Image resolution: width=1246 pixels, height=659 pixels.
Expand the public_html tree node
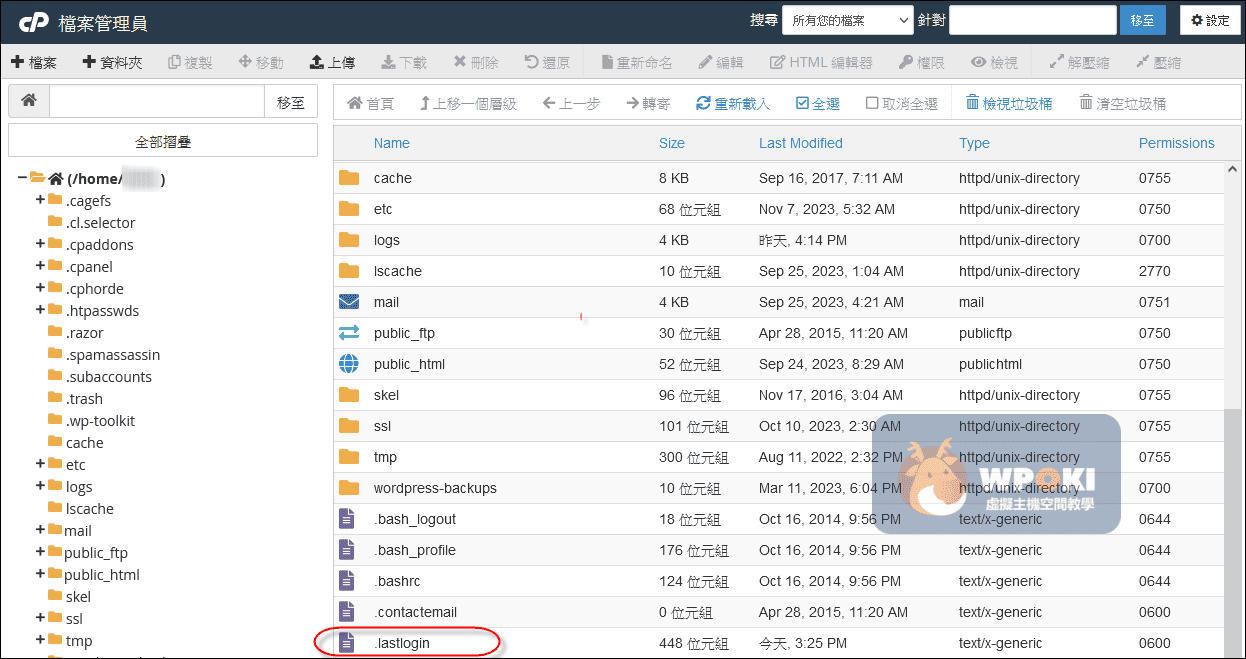(41, 574)
